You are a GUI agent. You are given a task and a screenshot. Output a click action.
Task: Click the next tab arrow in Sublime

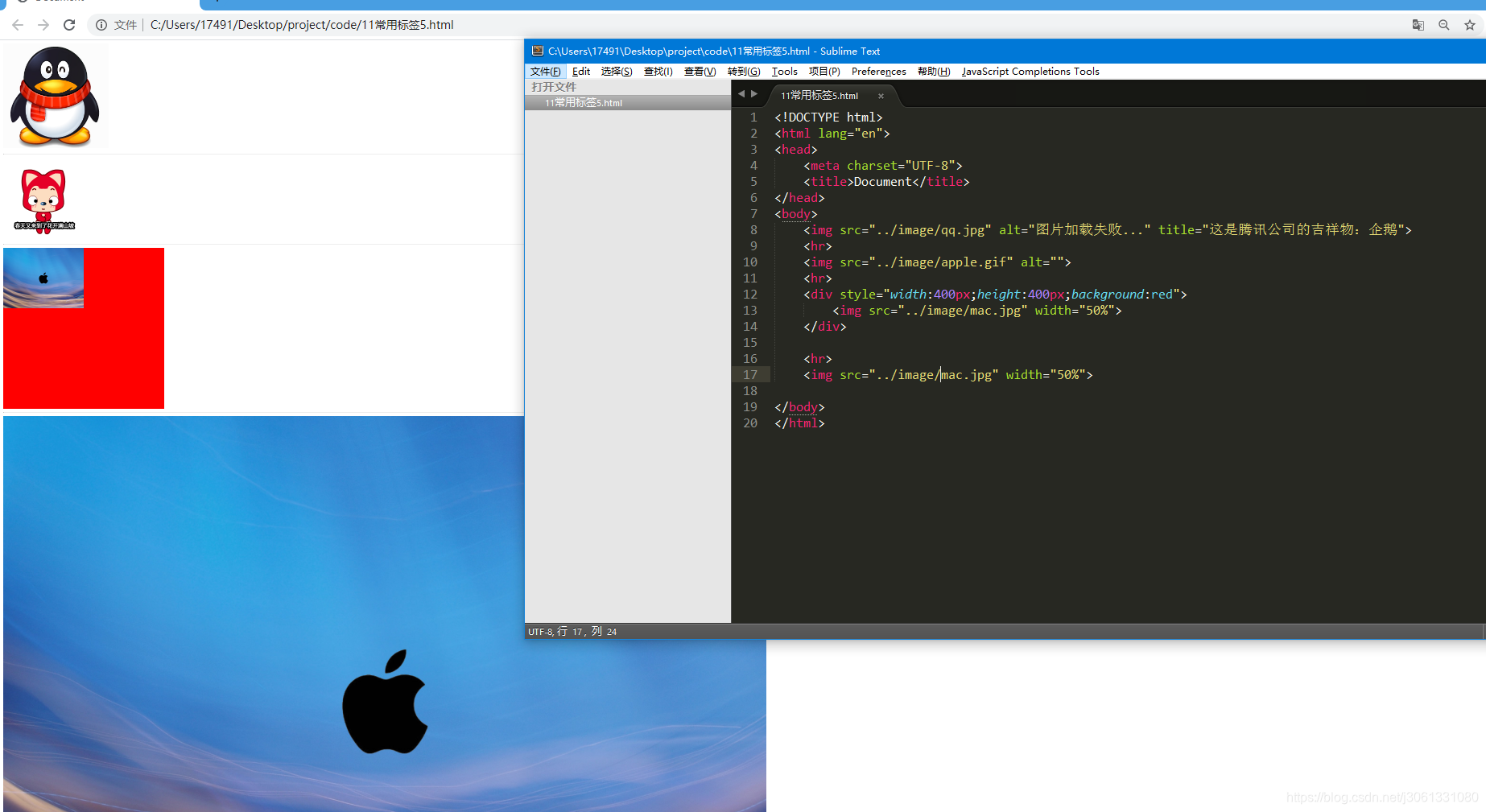[754, 94]
